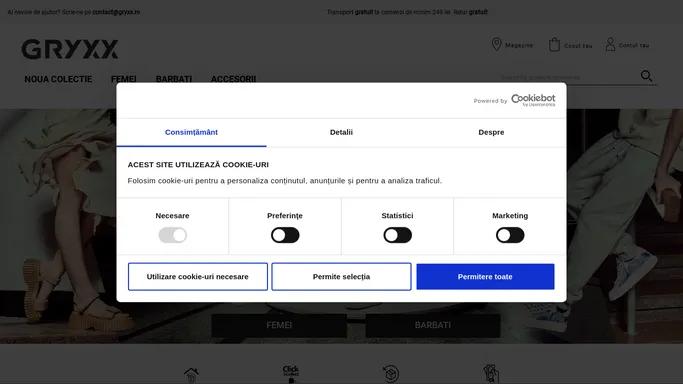Viewport: 683px width, 384px height.
Task: Click the hand payment icon at the bottom of the page
Action: pyautogui.click(x=491, y=374)
